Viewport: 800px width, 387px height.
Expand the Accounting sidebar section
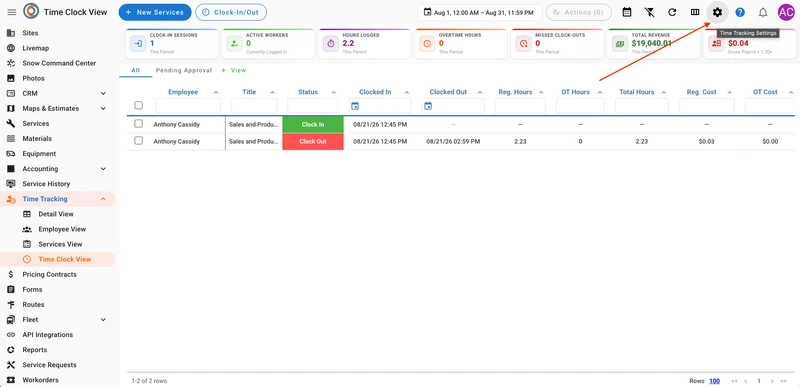[103, 169]
